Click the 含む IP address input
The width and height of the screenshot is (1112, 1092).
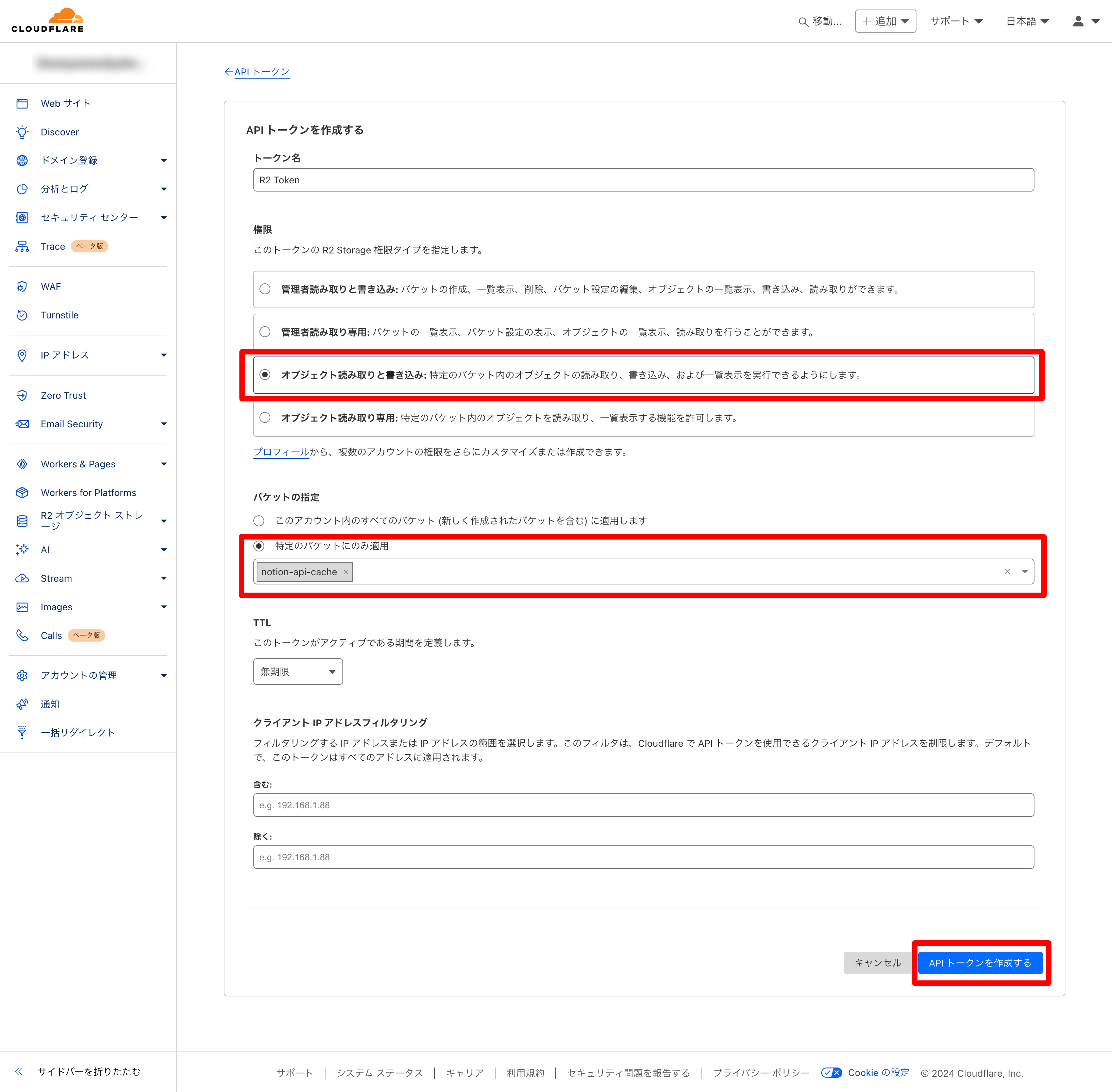click(644, 805)
